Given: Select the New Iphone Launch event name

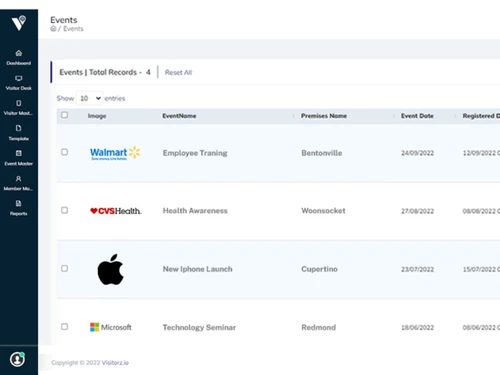Looking at the screenshot, I should coord(197,269).
